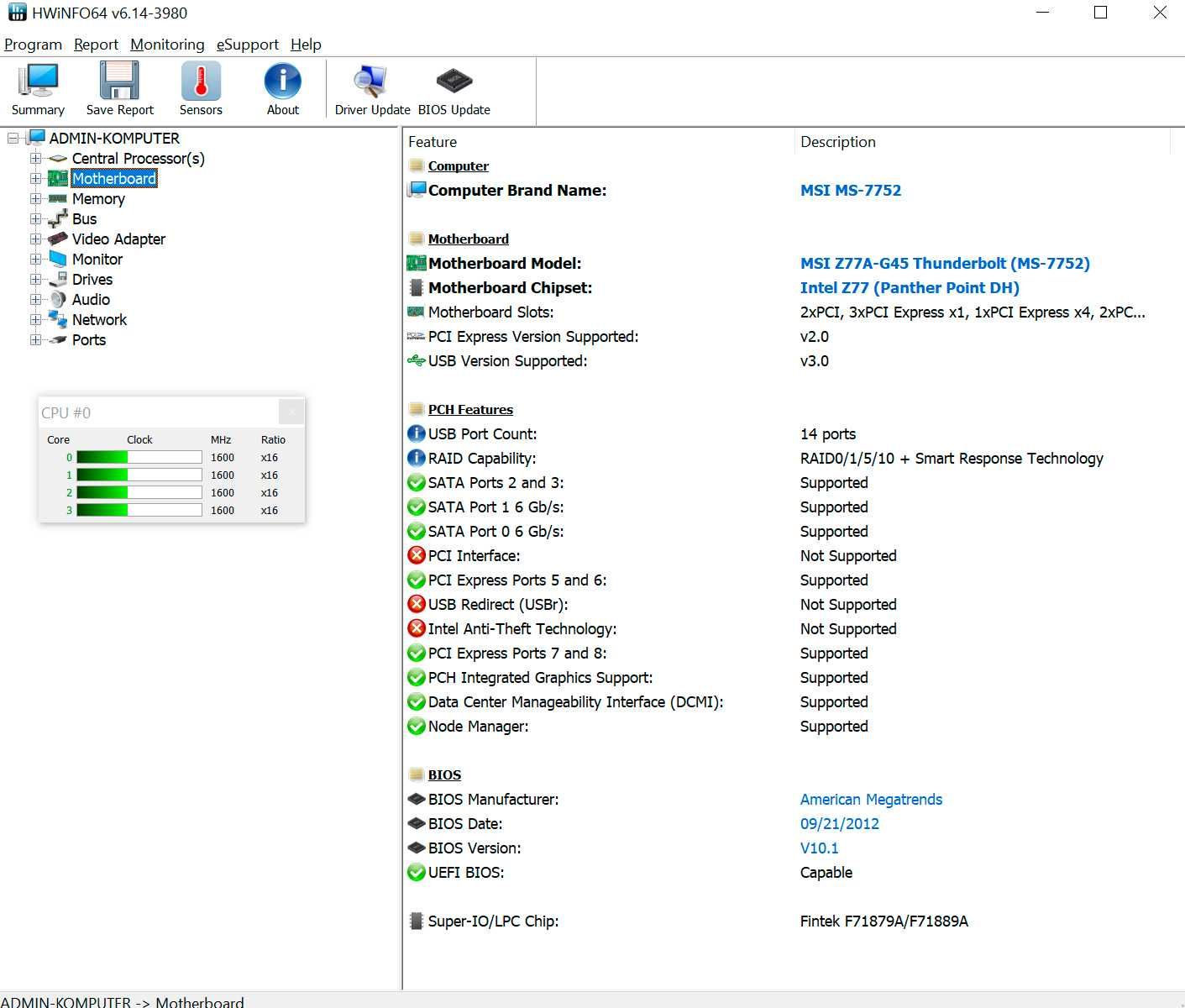
Task: Click the Central Processor(s) chip icon
Action: (x=58, y=159)
